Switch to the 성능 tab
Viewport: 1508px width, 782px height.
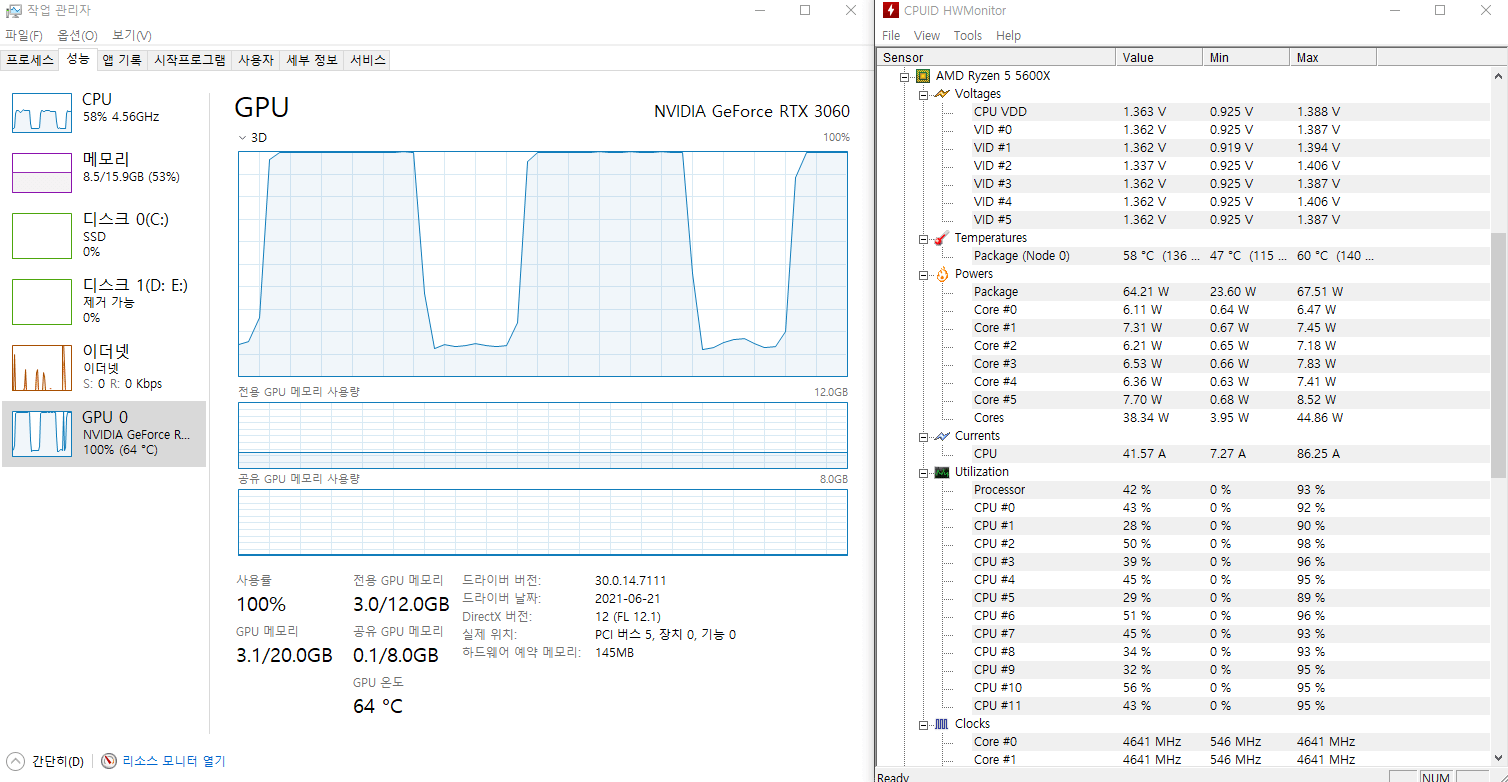coord(78,59)
